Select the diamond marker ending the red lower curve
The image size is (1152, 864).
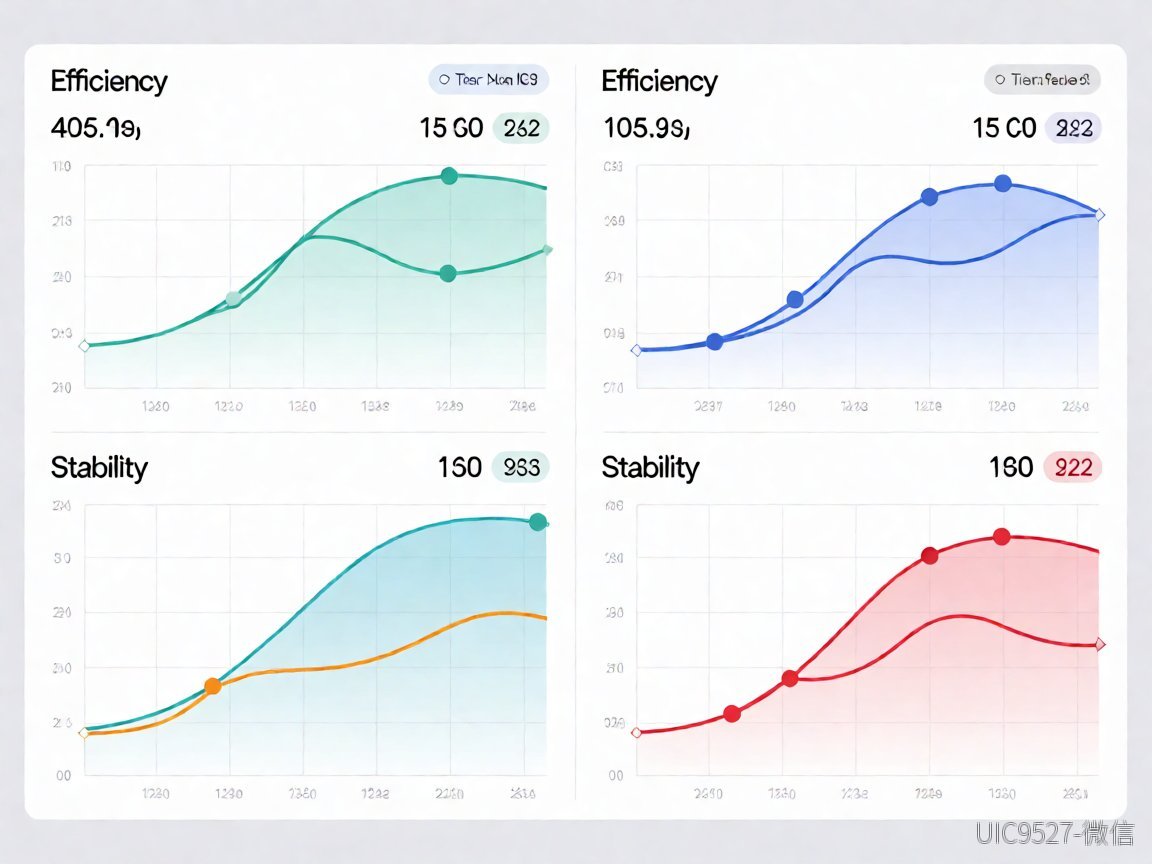(1100, 644)
